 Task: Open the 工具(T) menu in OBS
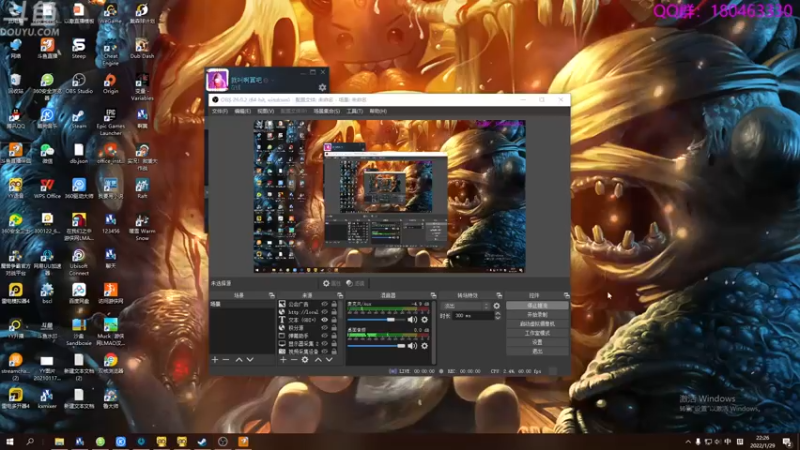[x=355, y=111]
